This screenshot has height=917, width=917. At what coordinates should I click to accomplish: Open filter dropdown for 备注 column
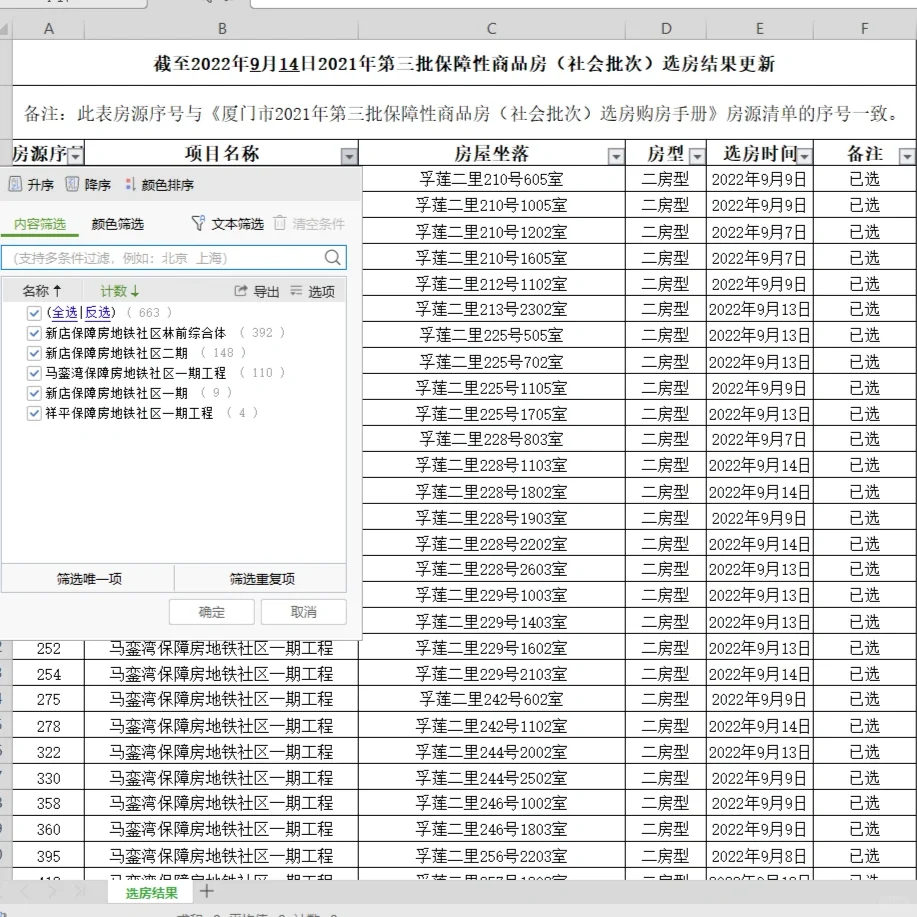click(907, 156)
